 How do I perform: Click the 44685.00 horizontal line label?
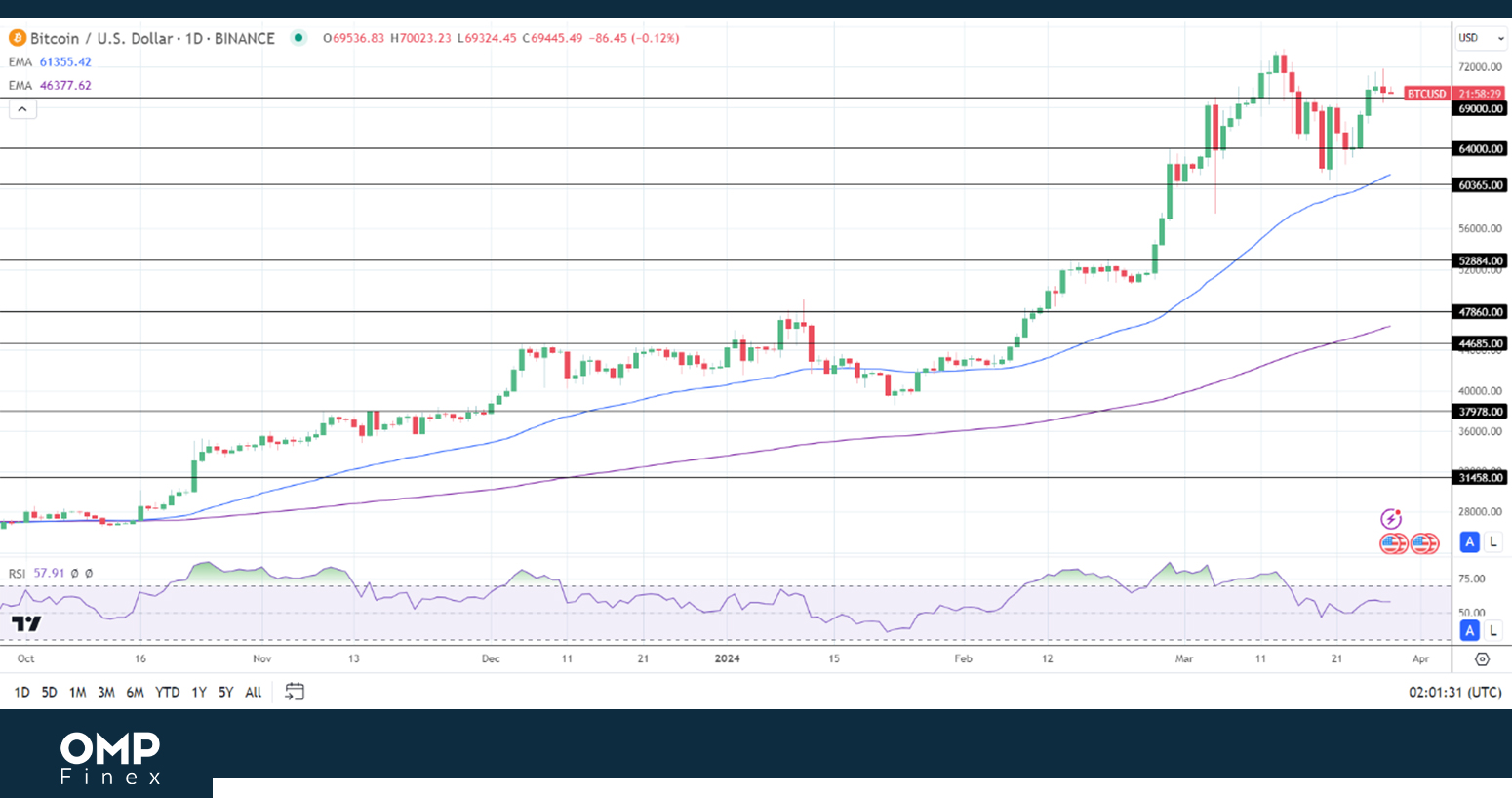1480,343
